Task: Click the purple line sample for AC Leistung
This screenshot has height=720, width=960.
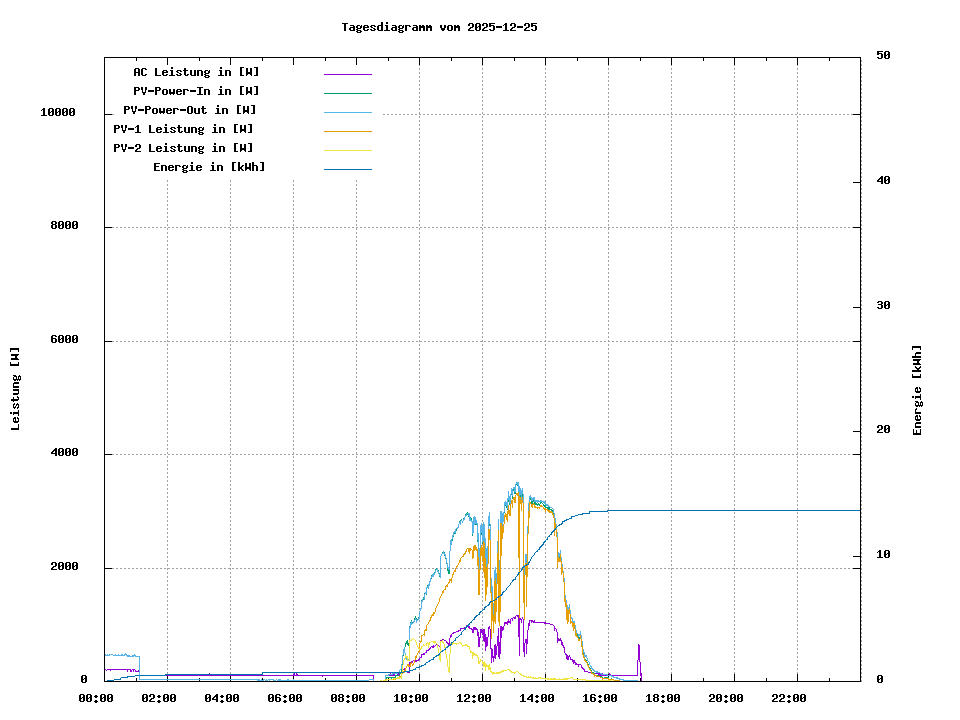Action: 347,74
